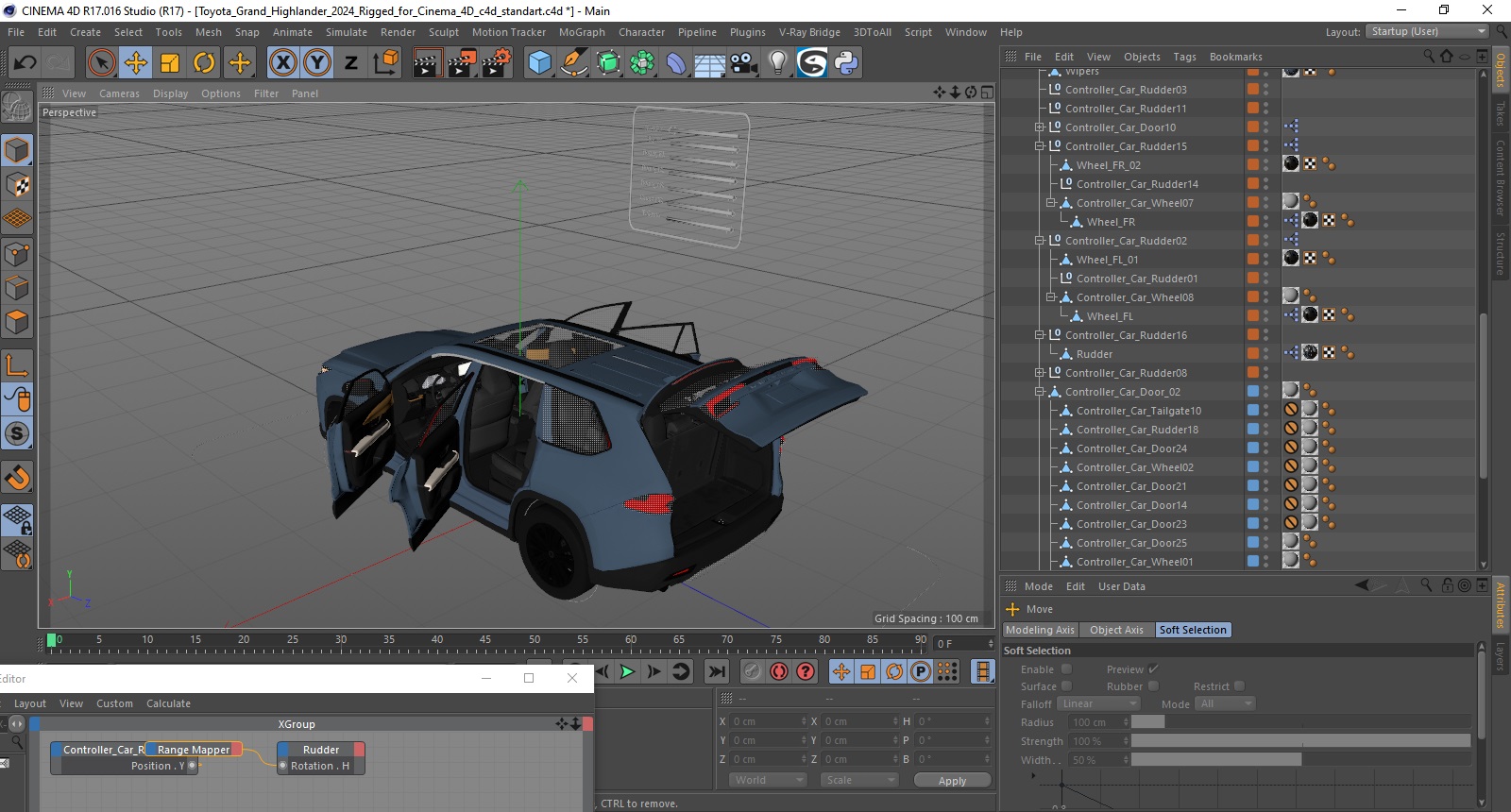
Task: Toggle the Restrict checkbox
Action: click(x=1239, y=685)
